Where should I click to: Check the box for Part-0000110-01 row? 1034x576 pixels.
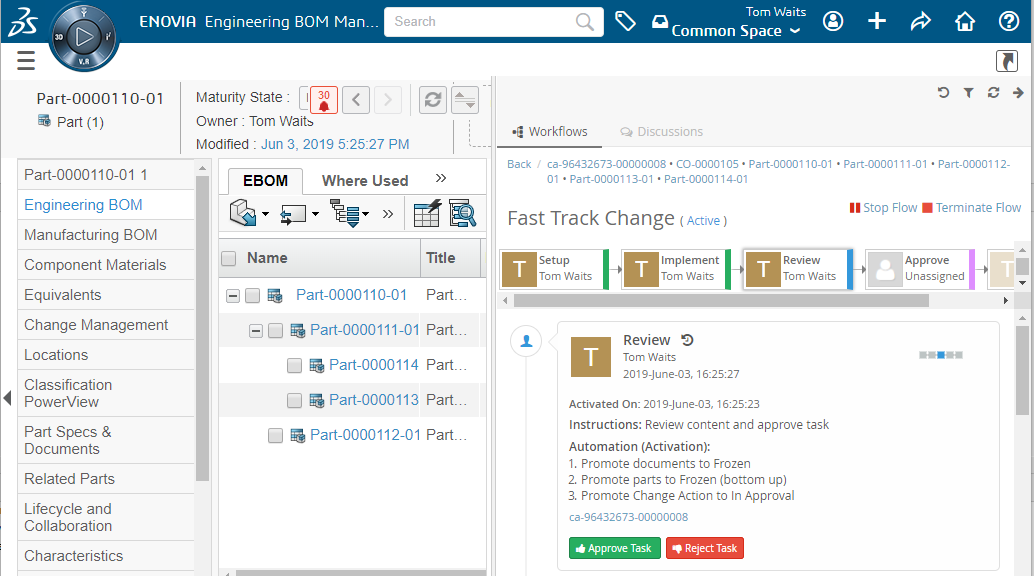pos(253,296)
